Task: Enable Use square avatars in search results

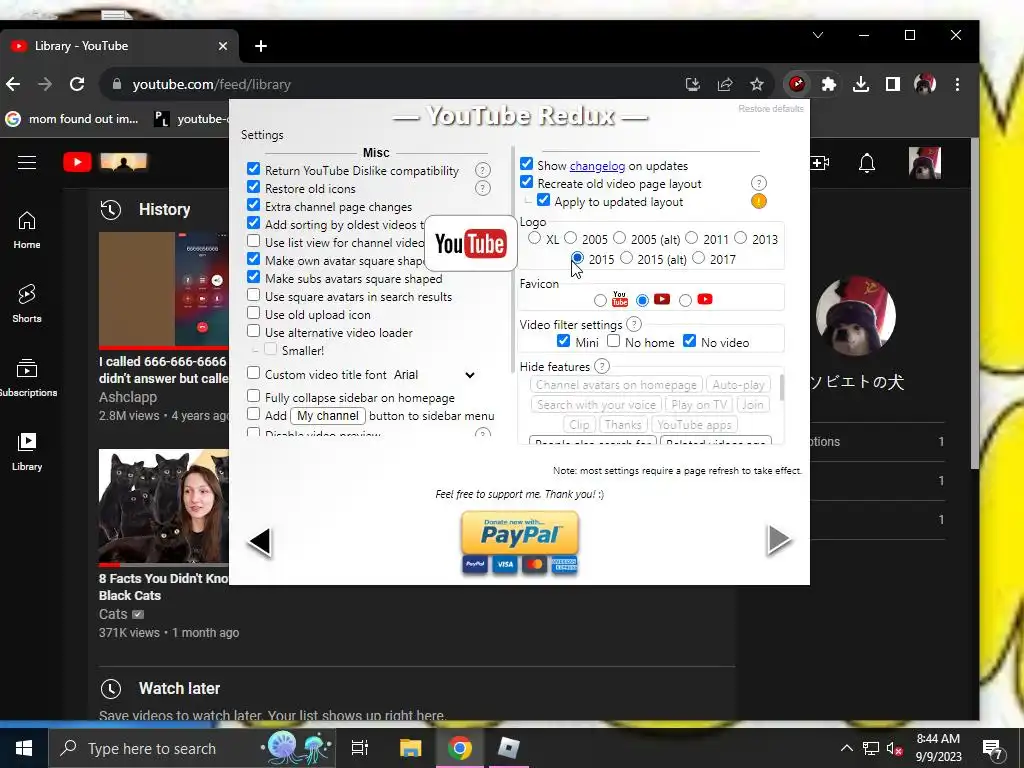Action: tap(253, 295)
